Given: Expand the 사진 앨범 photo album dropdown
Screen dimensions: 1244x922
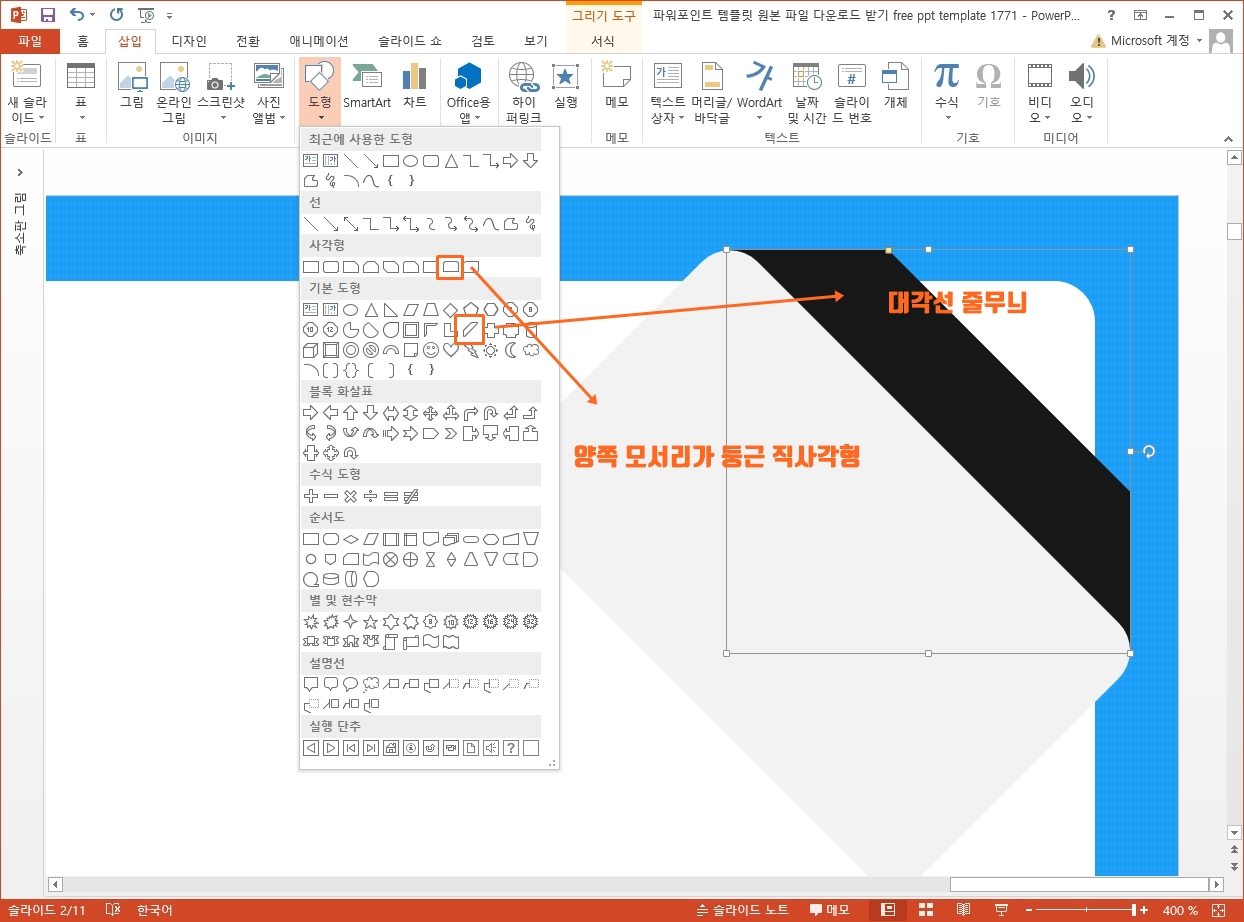Looking at the screenshot, I should [269, 110].
